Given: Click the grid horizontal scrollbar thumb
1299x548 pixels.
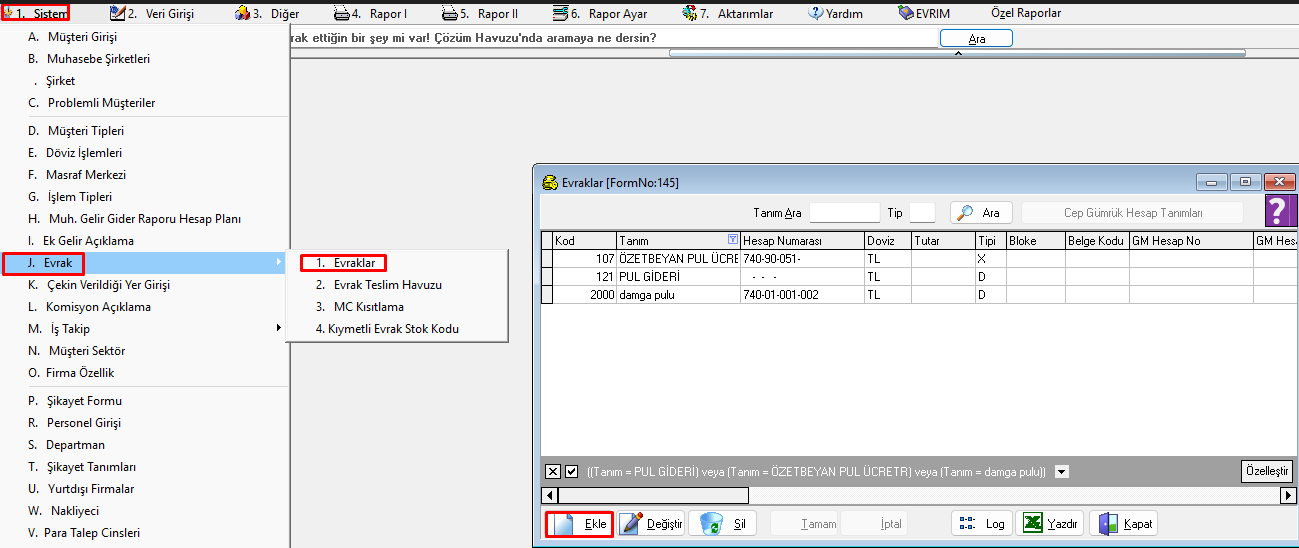Looking at the screenshot, I should [x=652, y=496].
